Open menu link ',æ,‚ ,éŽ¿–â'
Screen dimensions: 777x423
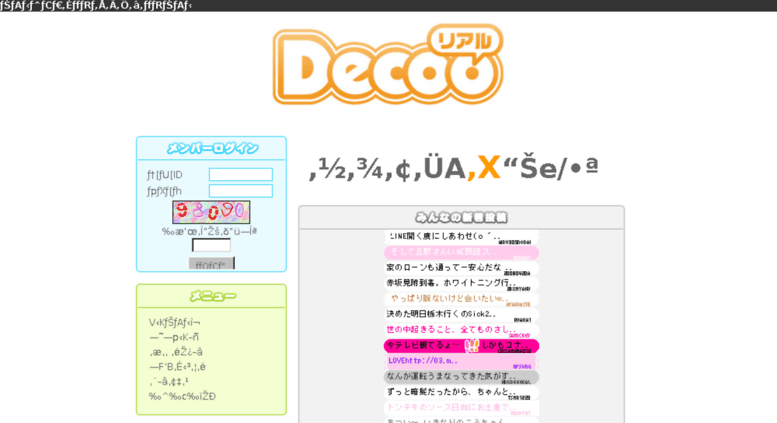(x=176, y=352)
